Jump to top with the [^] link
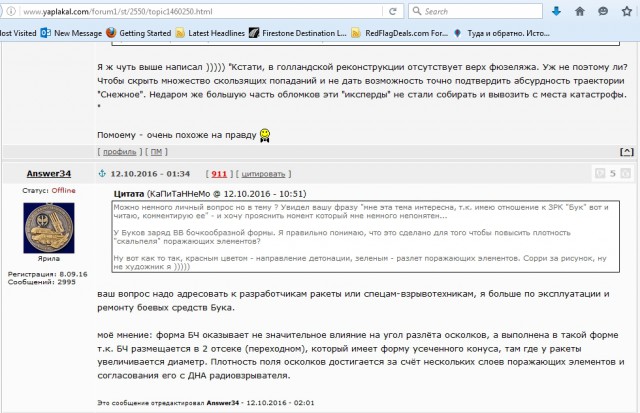Screen dimensions: 640x413 coord(627,152)
